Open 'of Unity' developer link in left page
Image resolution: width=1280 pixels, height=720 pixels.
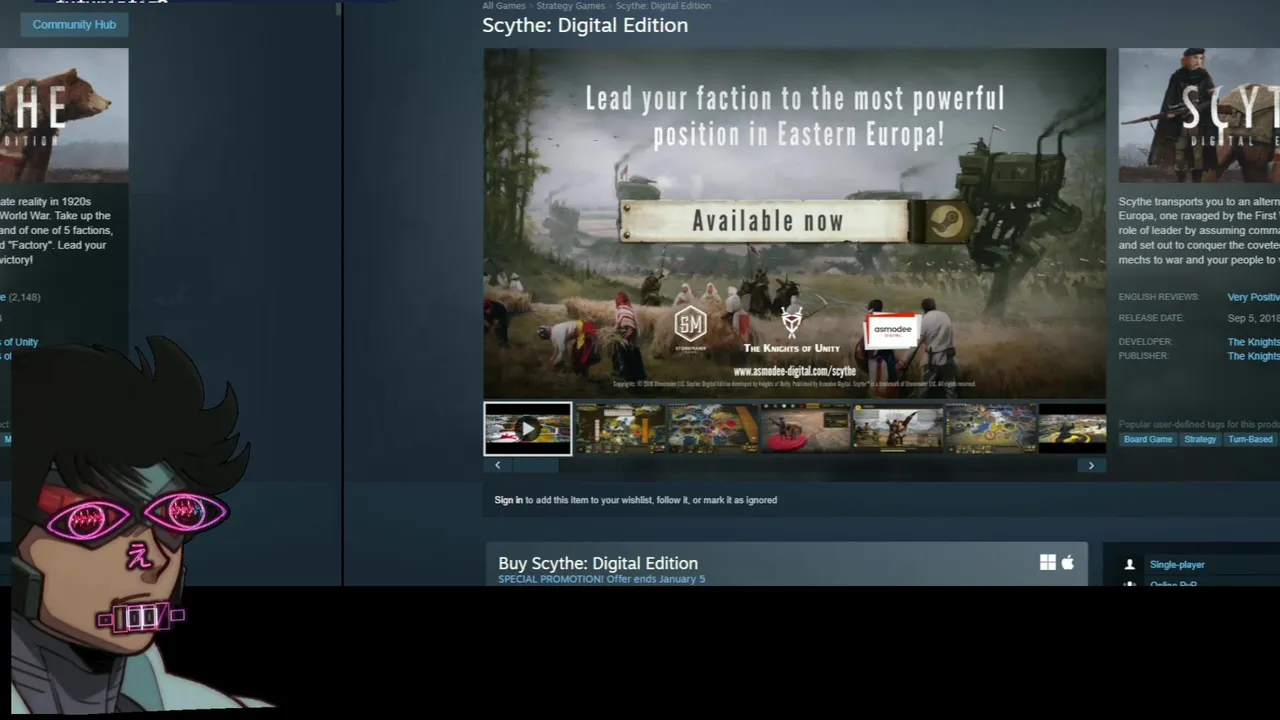tap(19, 342)
